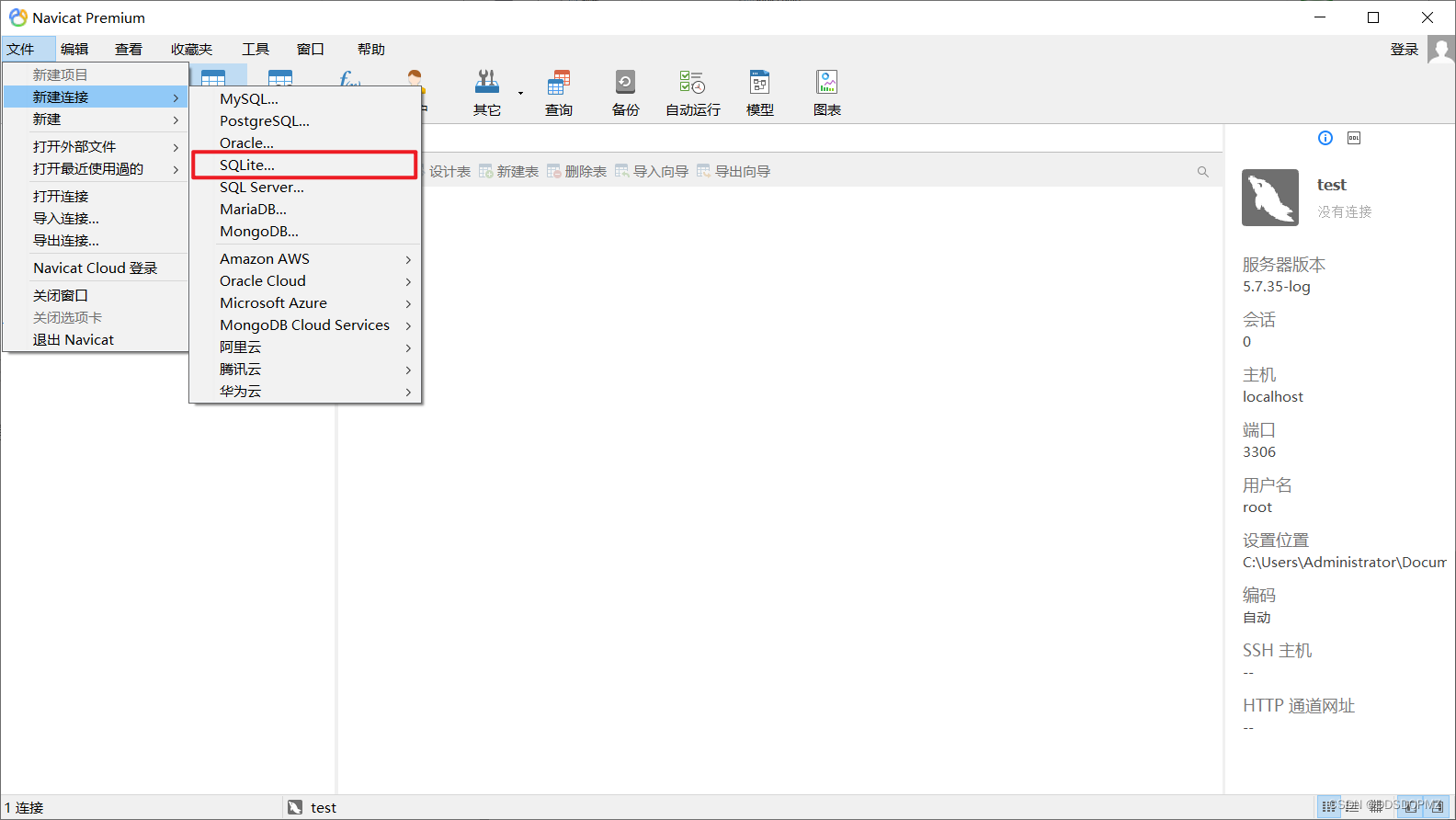The width and height of the screenshot is (1456, 820).
Task: Choose Oracle... connection type
Action: point(305,143)
